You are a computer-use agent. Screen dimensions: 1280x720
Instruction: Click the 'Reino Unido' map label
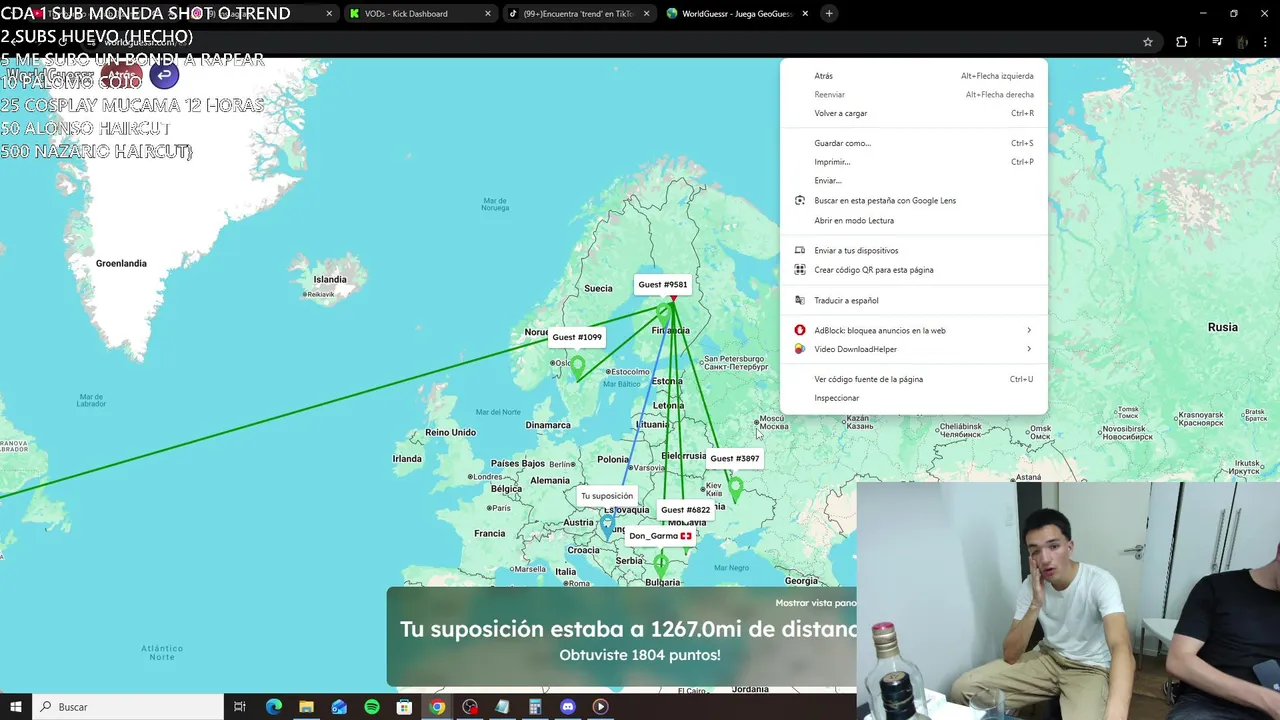451,433
